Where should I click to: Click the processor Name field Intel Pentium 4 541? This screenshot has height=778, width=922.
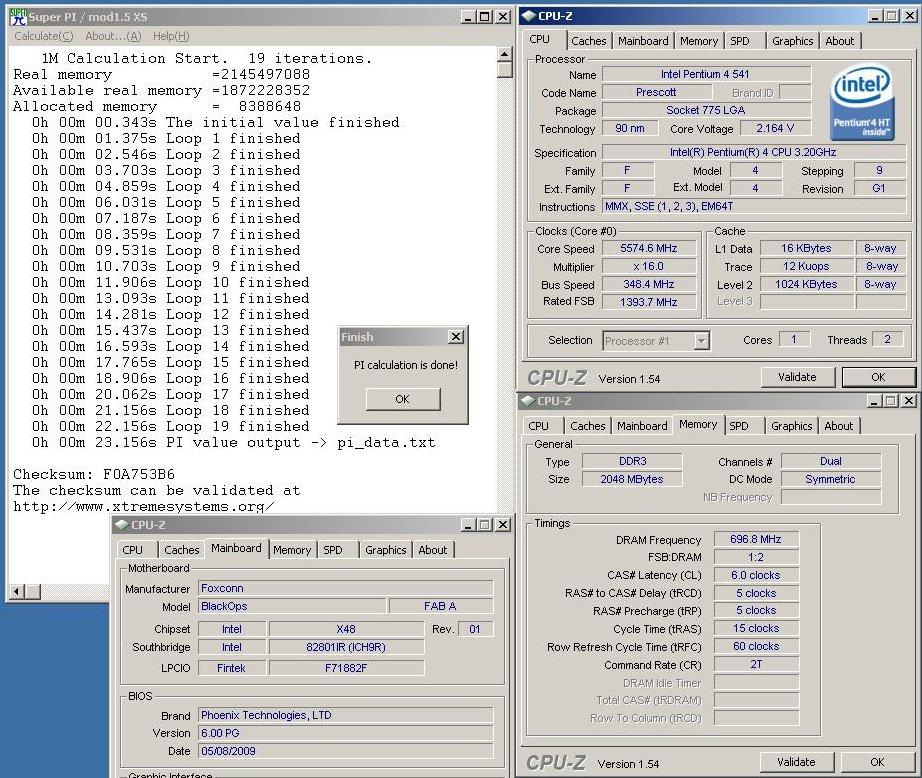coord(706,74)
